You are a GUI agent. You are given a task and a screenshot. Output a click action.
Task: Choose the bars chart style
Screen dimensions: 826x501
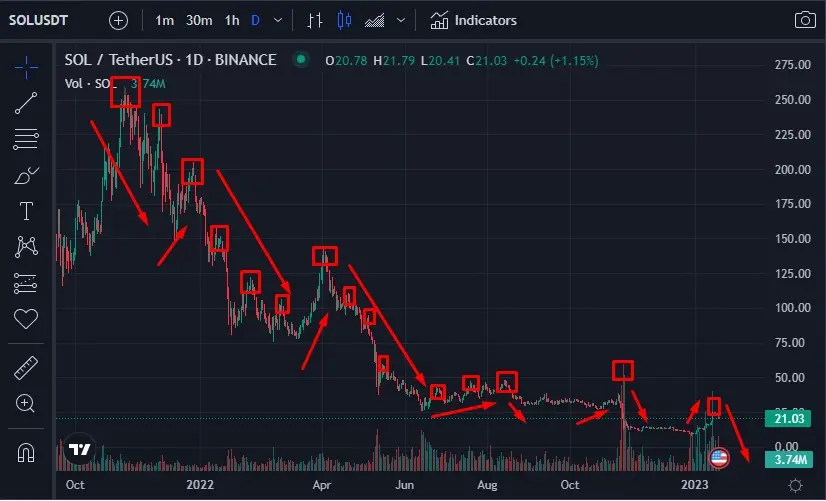click(x=315, y=21)
